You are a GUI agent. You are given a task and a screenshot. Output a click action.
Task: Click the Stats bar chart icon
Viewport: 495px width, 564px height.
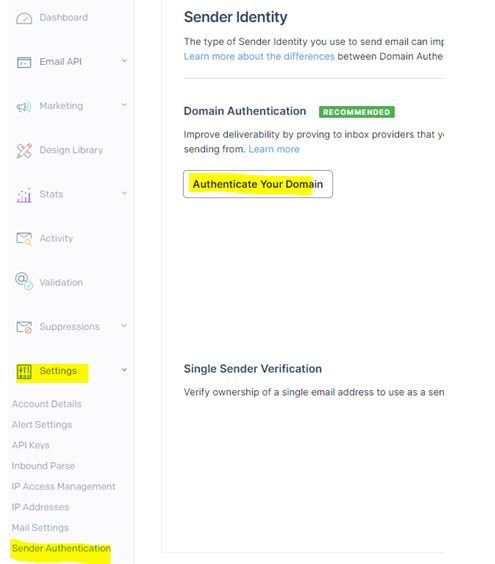point(24,195)
